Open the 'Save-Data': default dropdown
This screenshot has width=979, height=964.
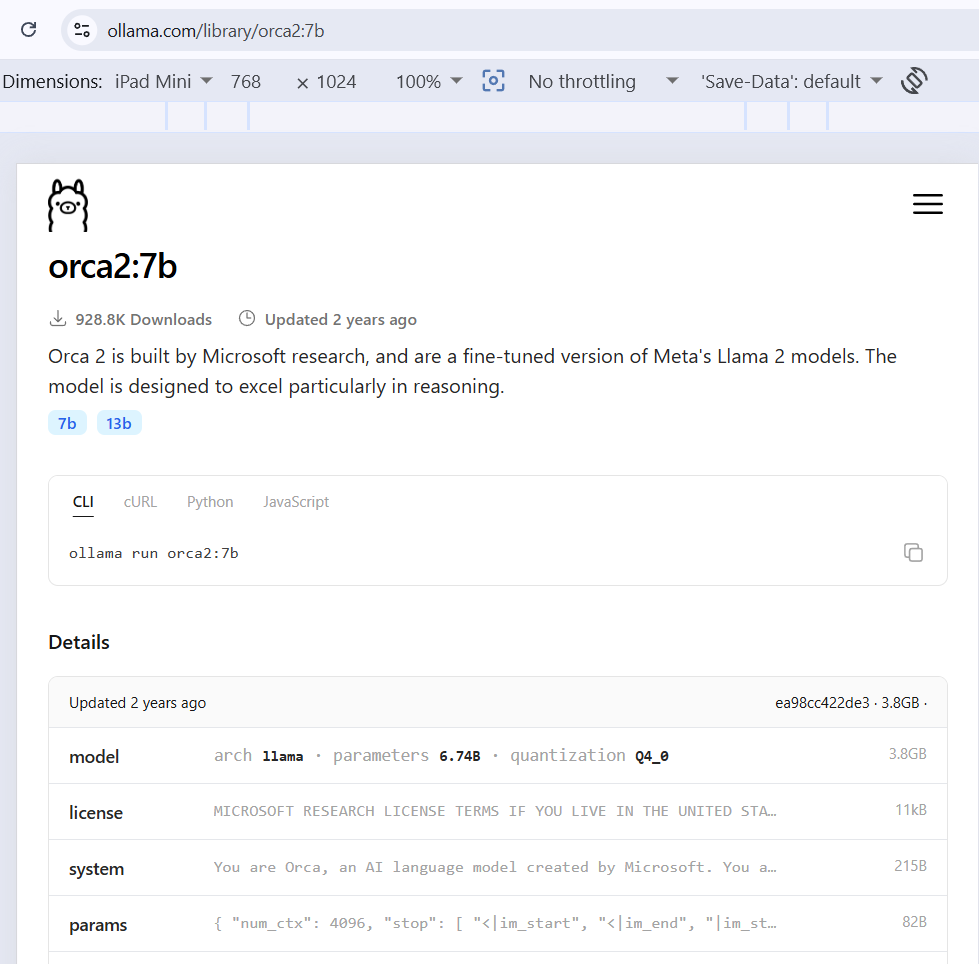[x=792, y=81]
